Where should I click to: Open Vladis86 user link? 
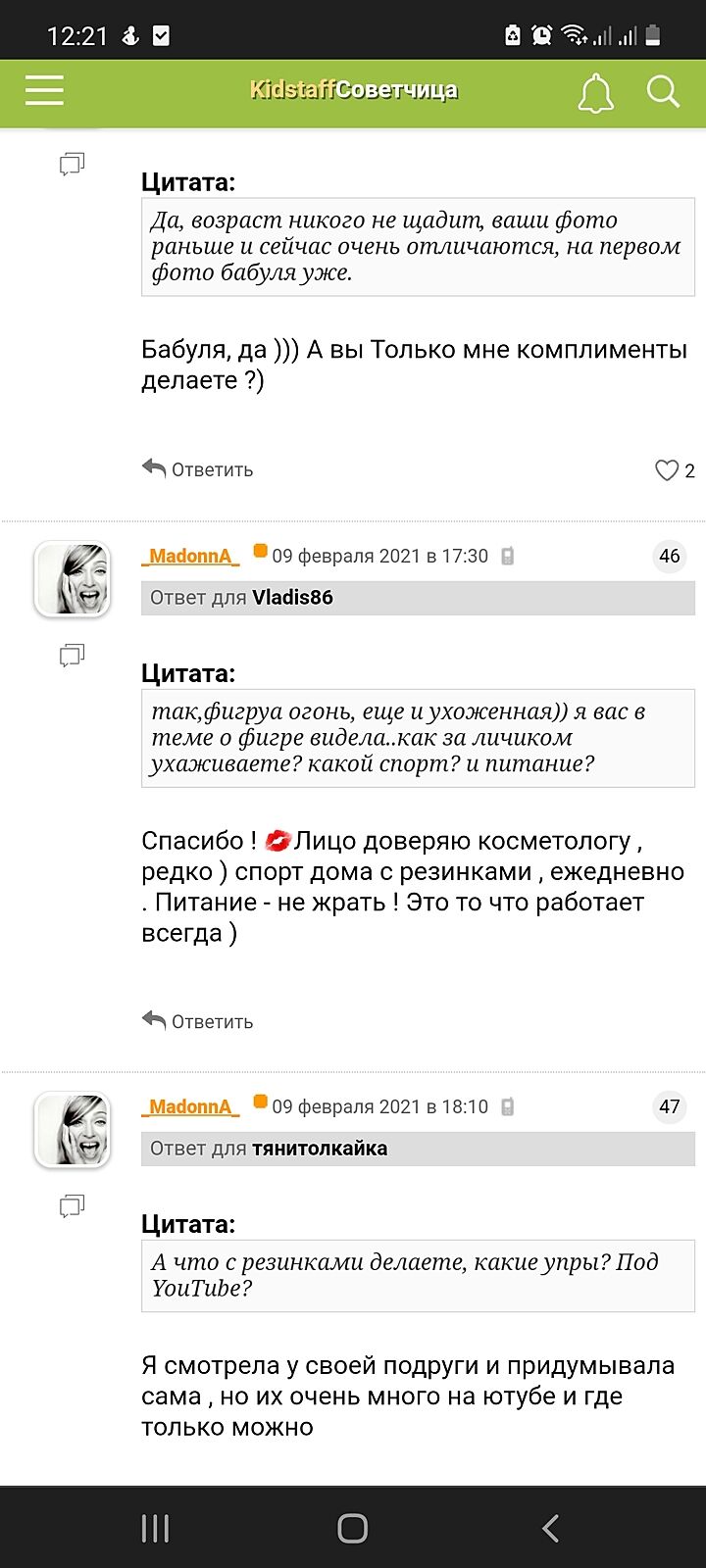pyautogui.click(x=292, y=598)
